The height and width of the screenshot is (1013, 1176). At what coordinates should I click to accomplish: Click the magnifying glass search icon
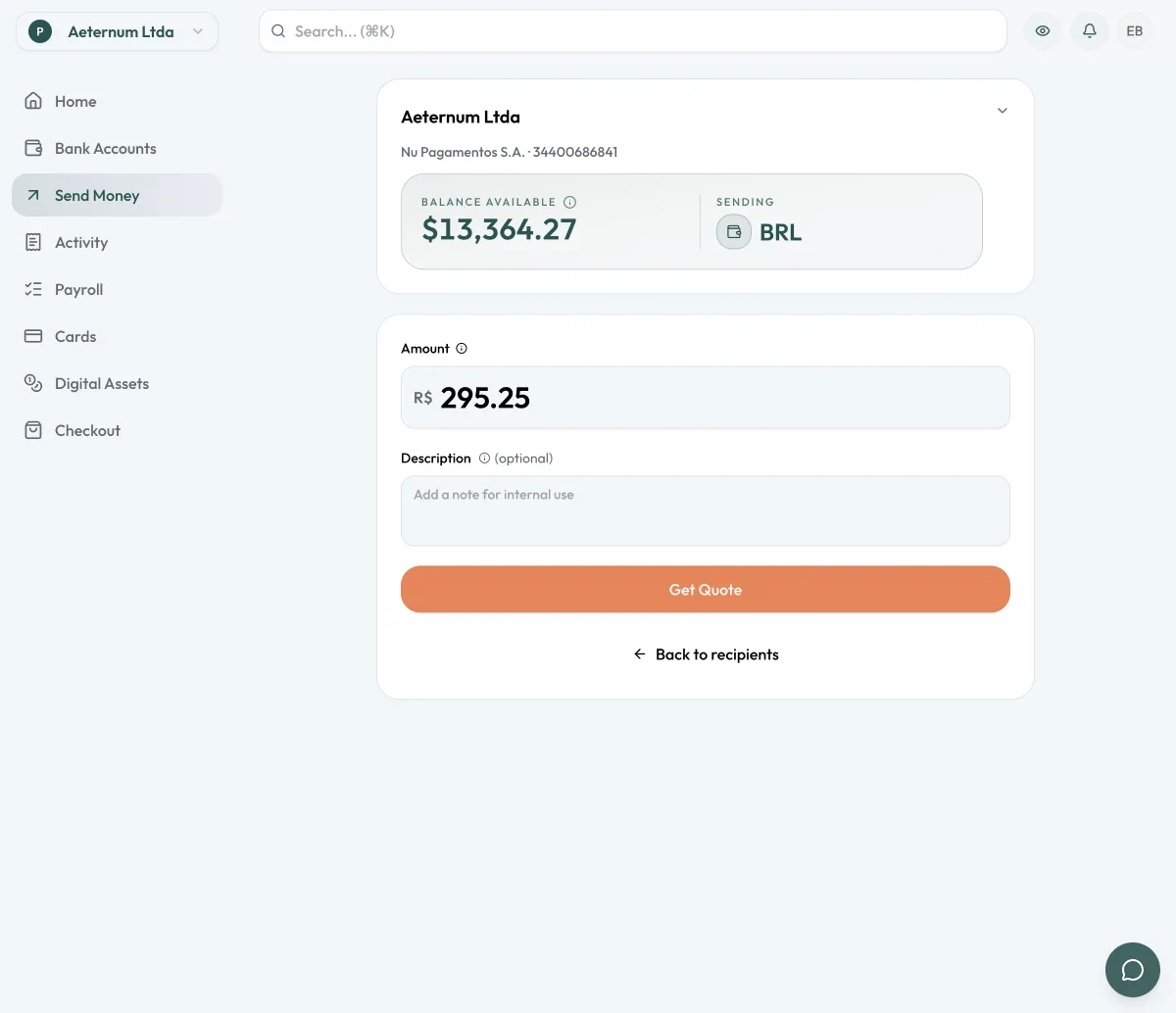pyautogui.click(x=278, y=31)
